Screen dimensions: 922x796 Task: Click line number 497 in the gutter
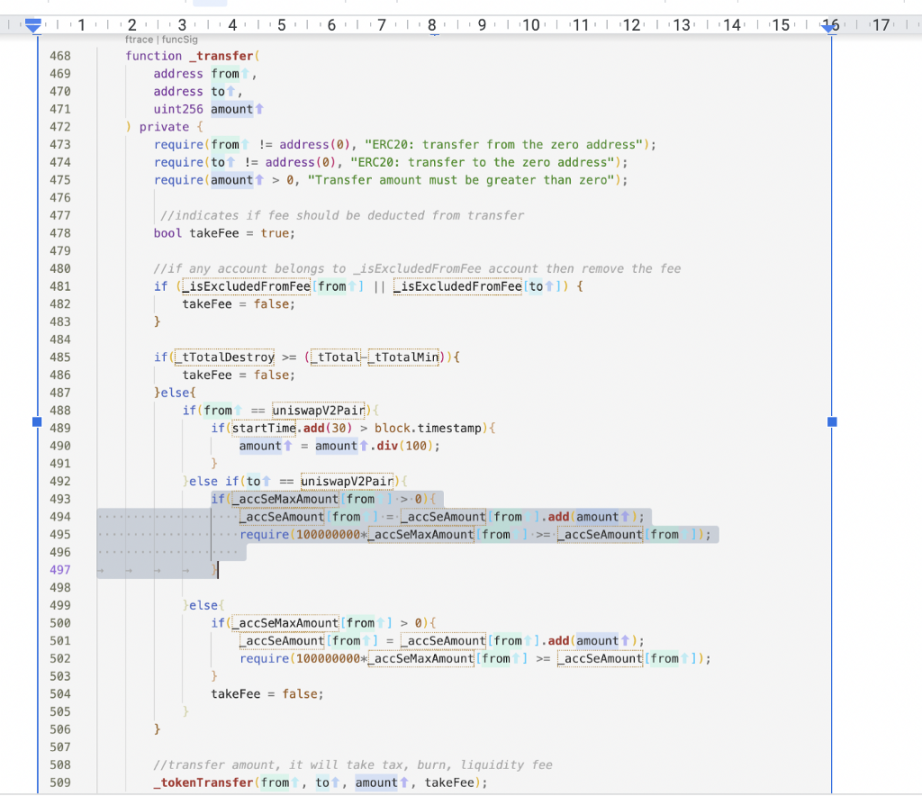click(x=60, y=570)
